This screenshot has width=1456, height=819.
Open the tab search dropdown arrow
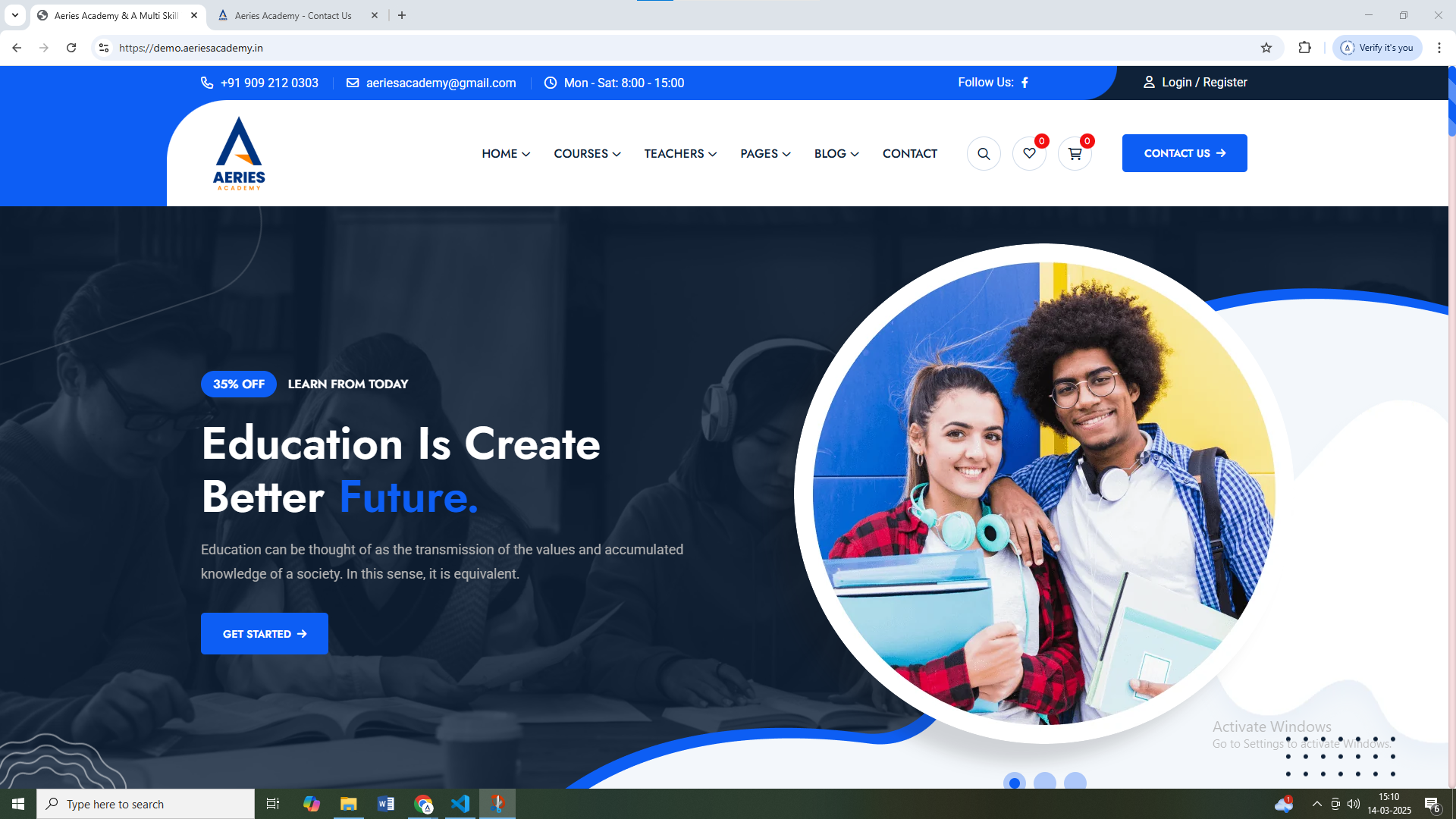point(15,15)
